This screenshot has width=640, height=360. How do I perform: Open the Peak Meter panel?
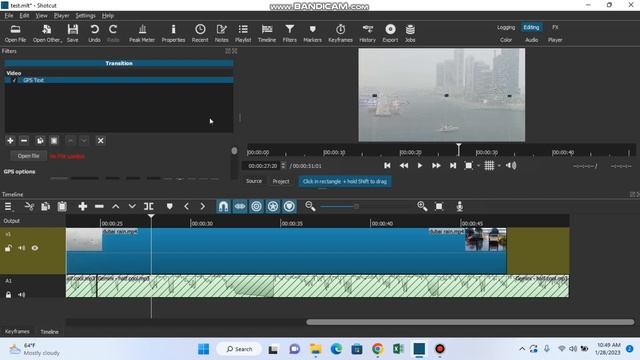click(x=142, y=33)
